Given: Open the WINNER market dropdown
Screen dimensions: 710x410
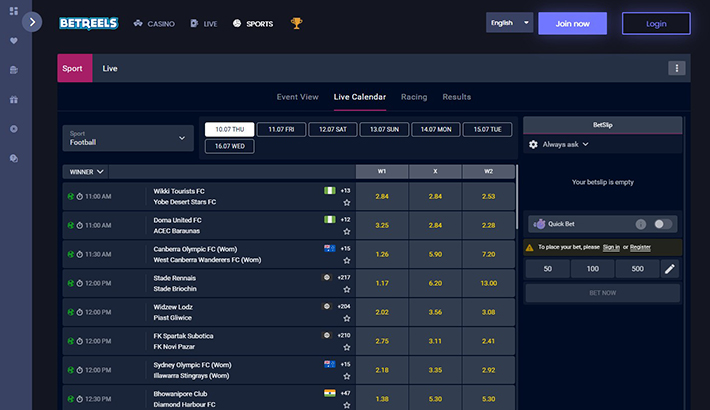Looking at the screenshot, I should (x=86, y=172).
